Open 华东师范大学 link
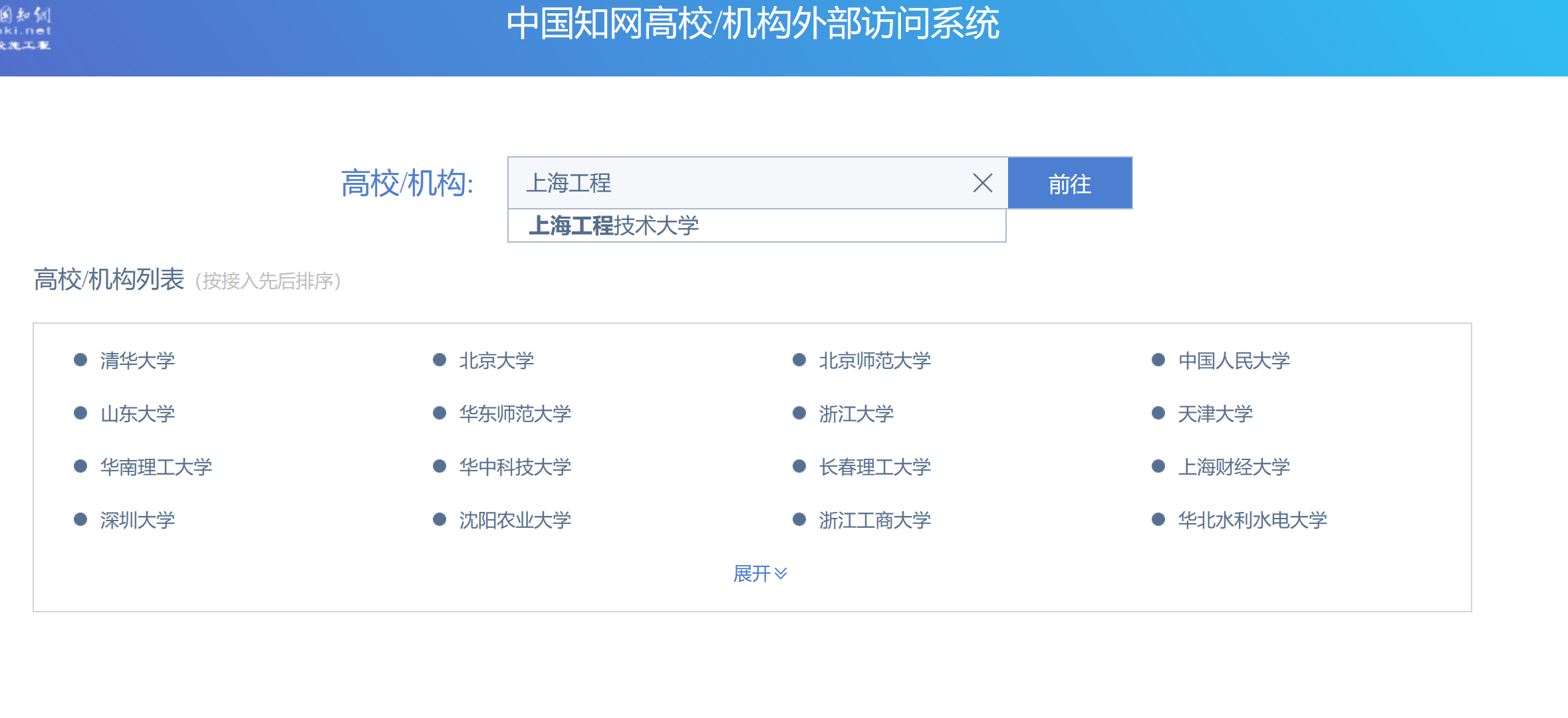The height and width of the screenshot is (718, 1568). pos(515,414)
